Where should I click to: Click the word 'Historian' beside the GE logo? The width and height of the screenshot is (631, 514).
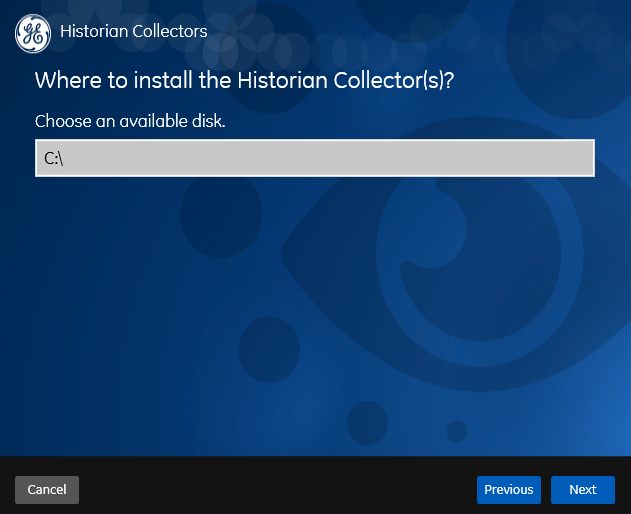click(x=95, y=31)
